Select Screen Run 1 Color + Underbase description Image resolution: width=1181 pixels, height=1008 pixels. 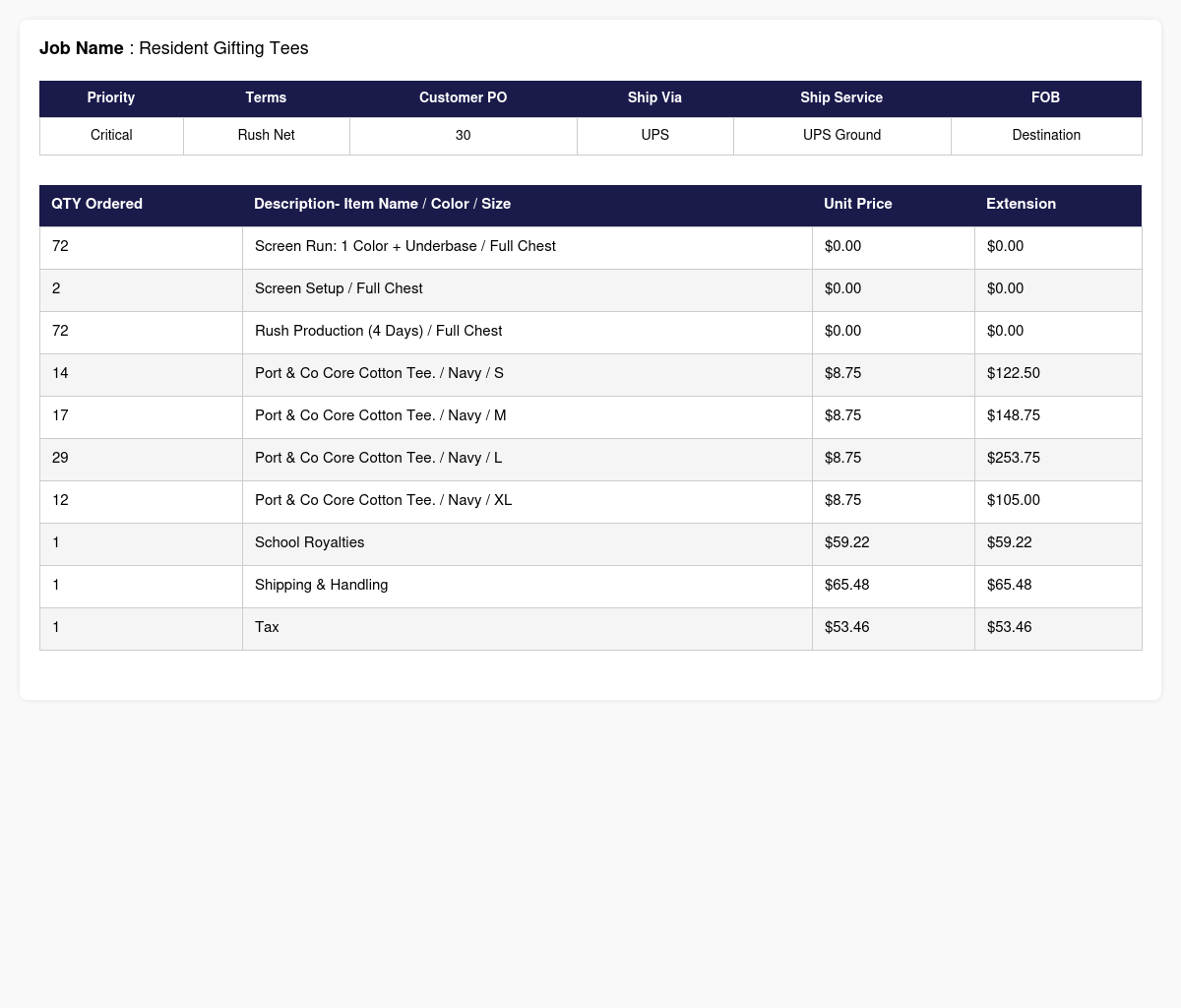[527, 247]
